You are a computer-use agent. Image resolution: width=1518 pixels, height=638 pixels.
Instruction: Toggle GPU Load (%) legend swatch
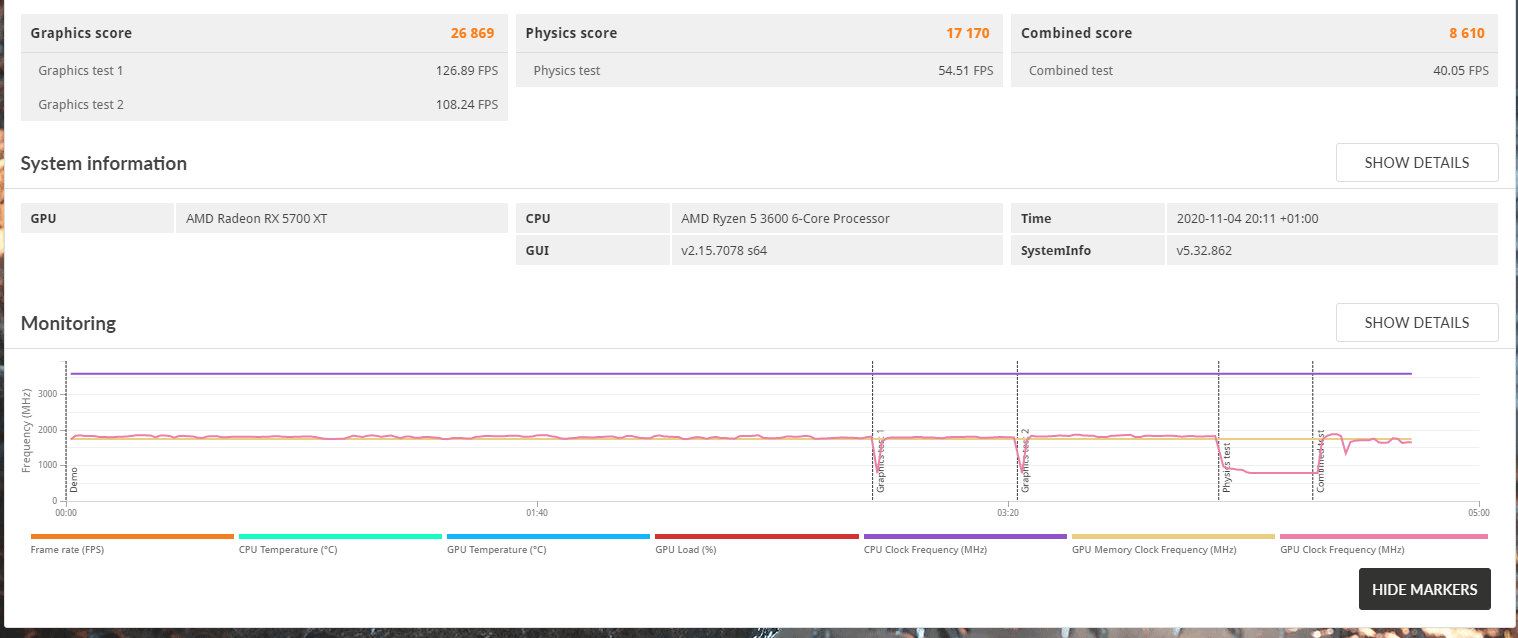(x=757, y=536)
